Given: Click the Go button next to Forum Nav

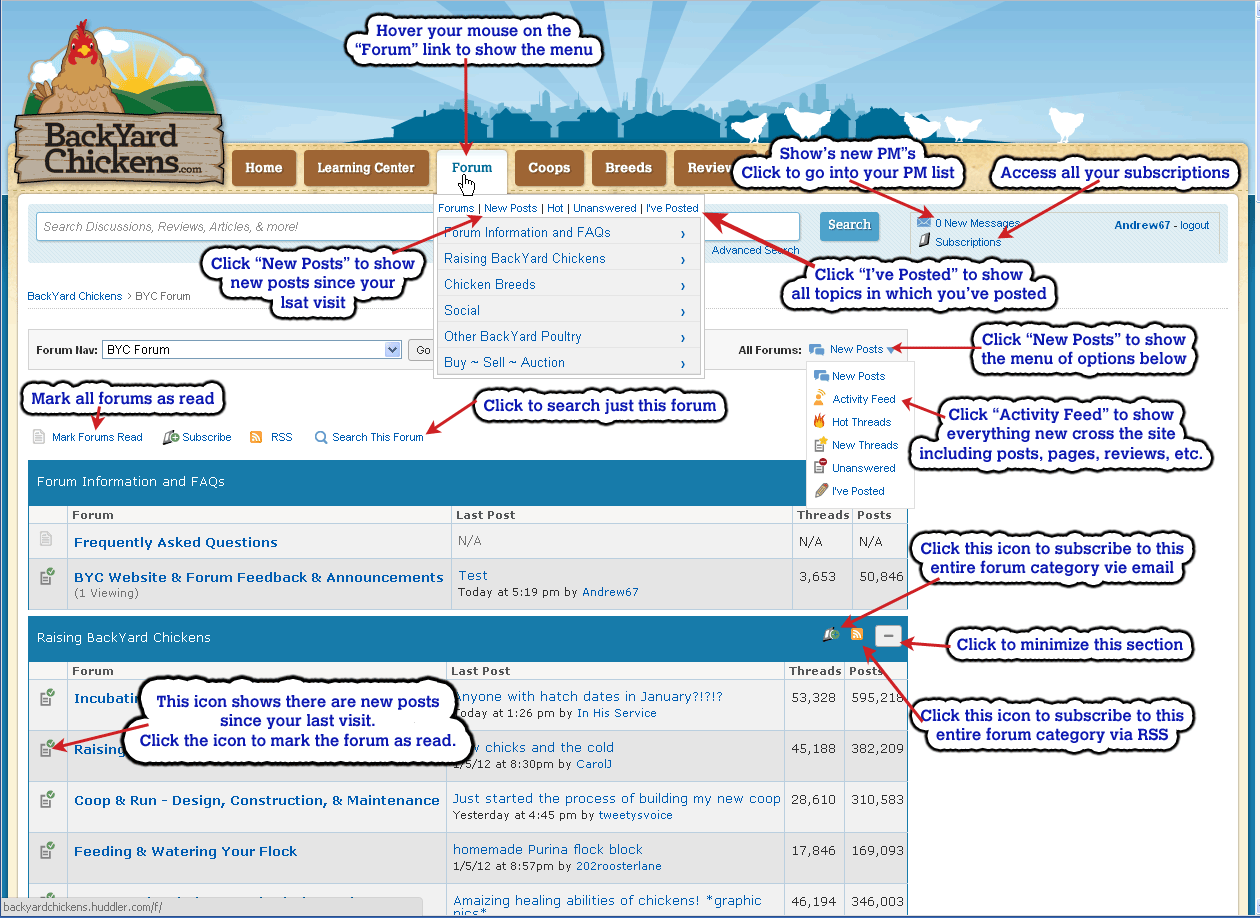Looking at the screenshot, I should [421, 350].
